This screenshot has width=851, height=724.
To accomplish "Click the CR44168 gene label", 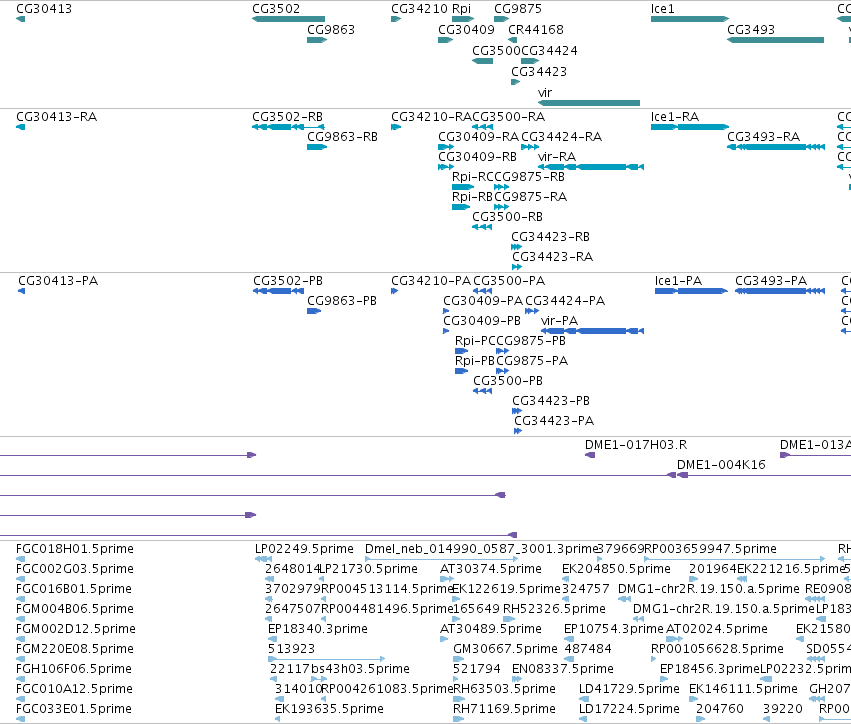I will coord(536,30).
